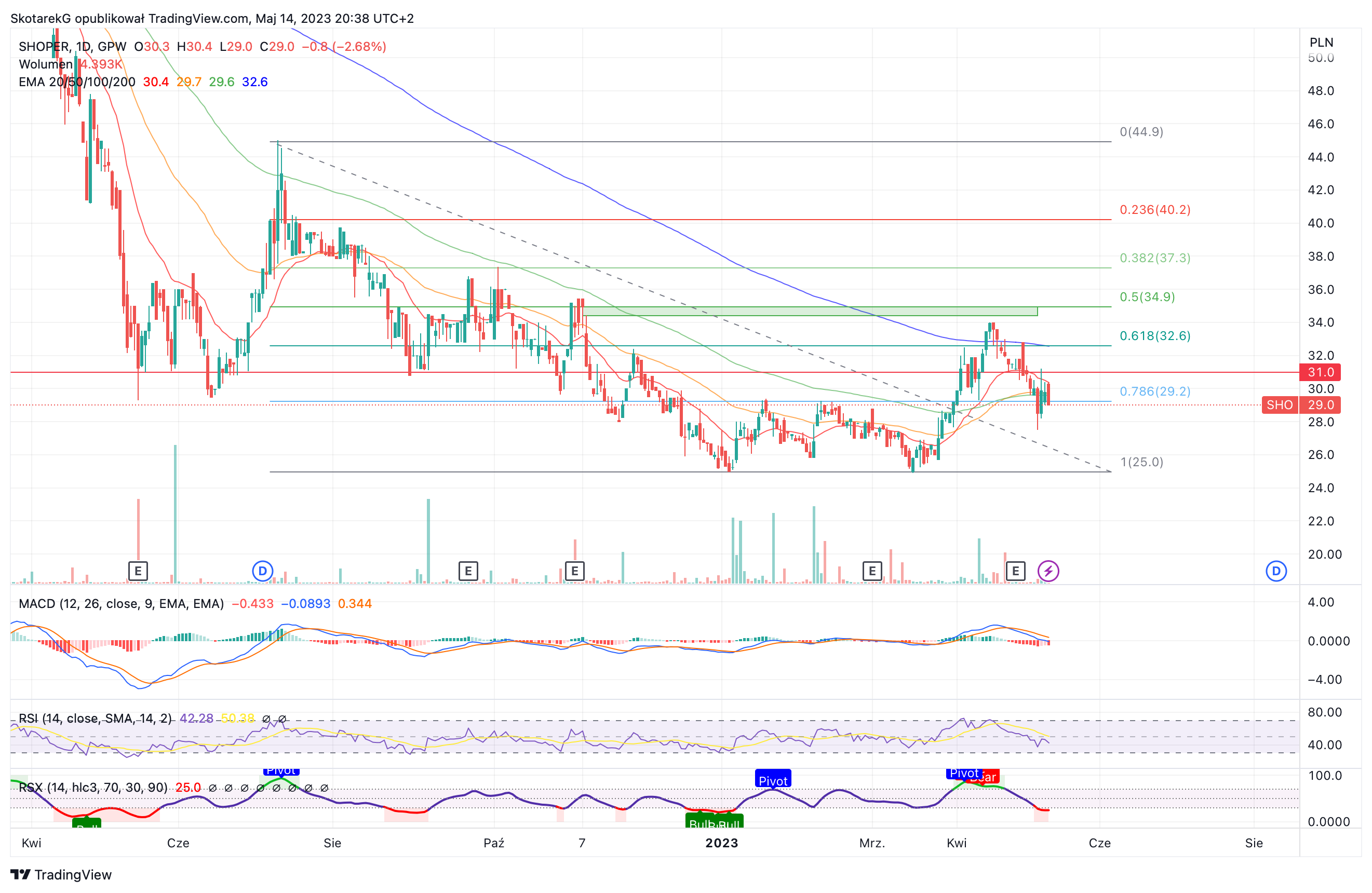Click the red EMA 20 value 30.4

click(156, 82)
